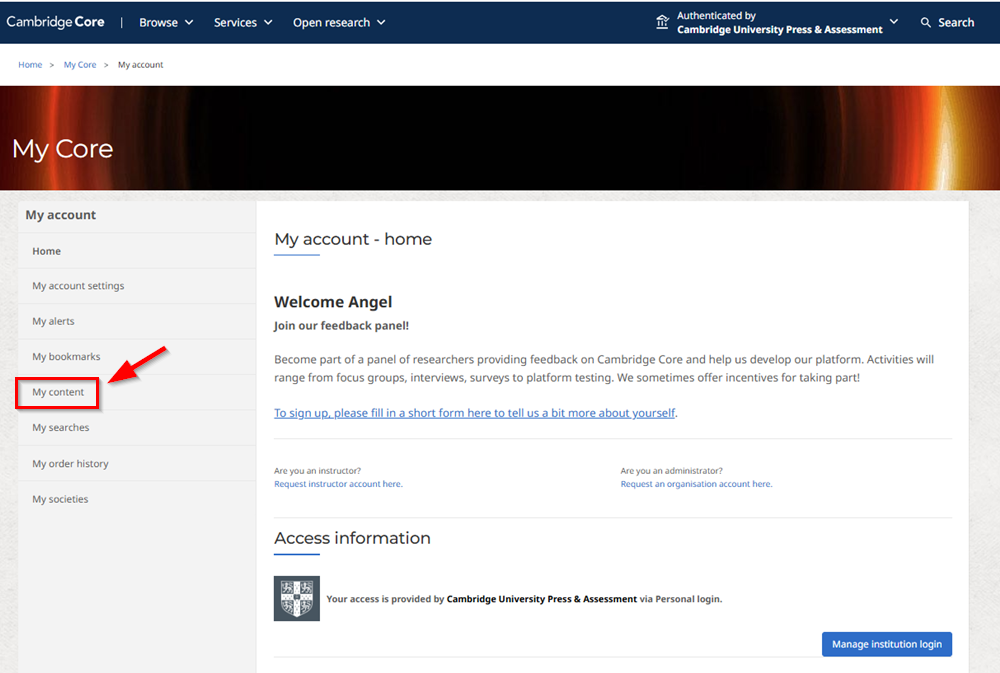Click the Cambridge University crest image

297,598
